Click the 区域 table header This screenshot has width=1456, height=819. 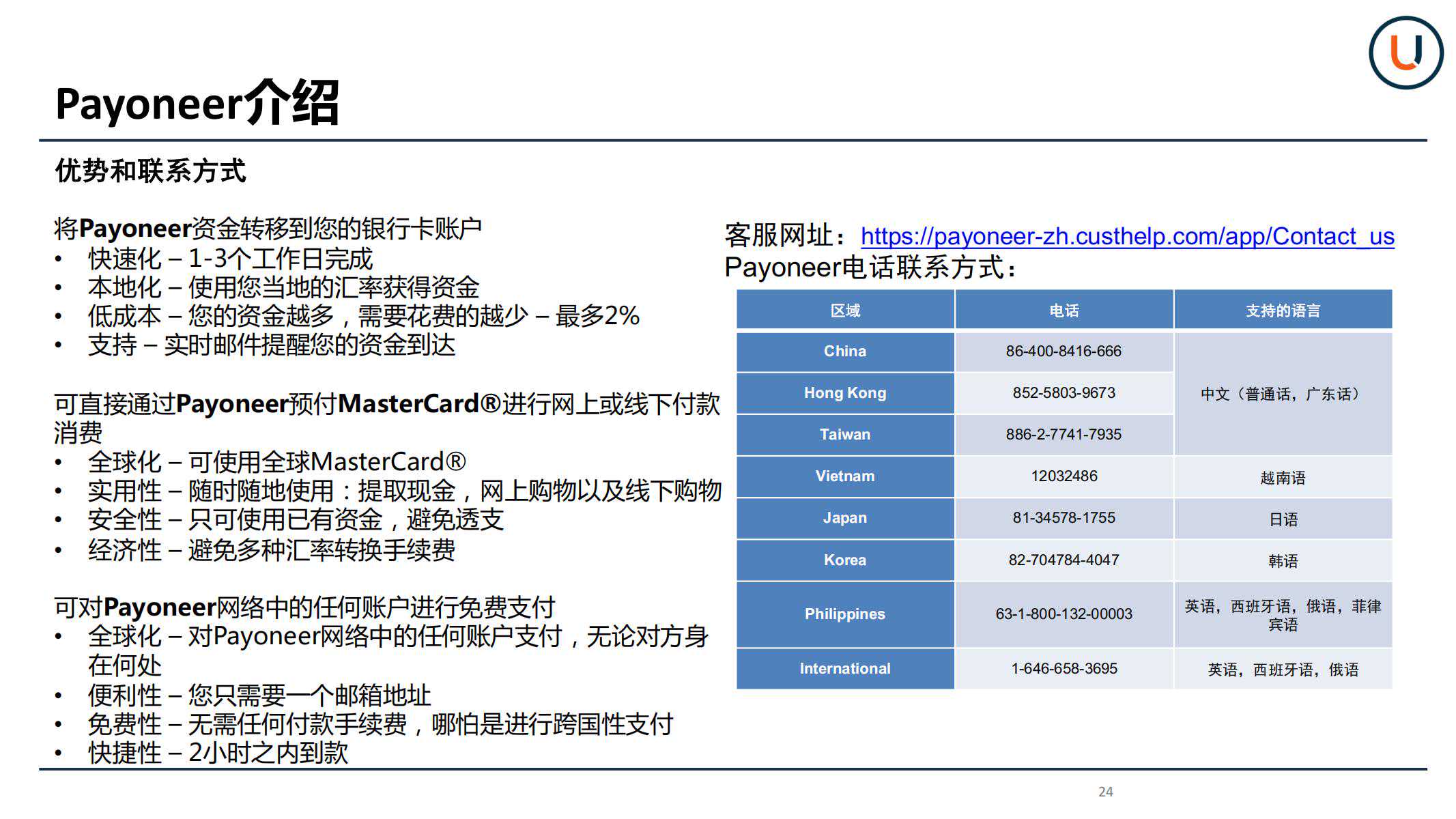845,311
